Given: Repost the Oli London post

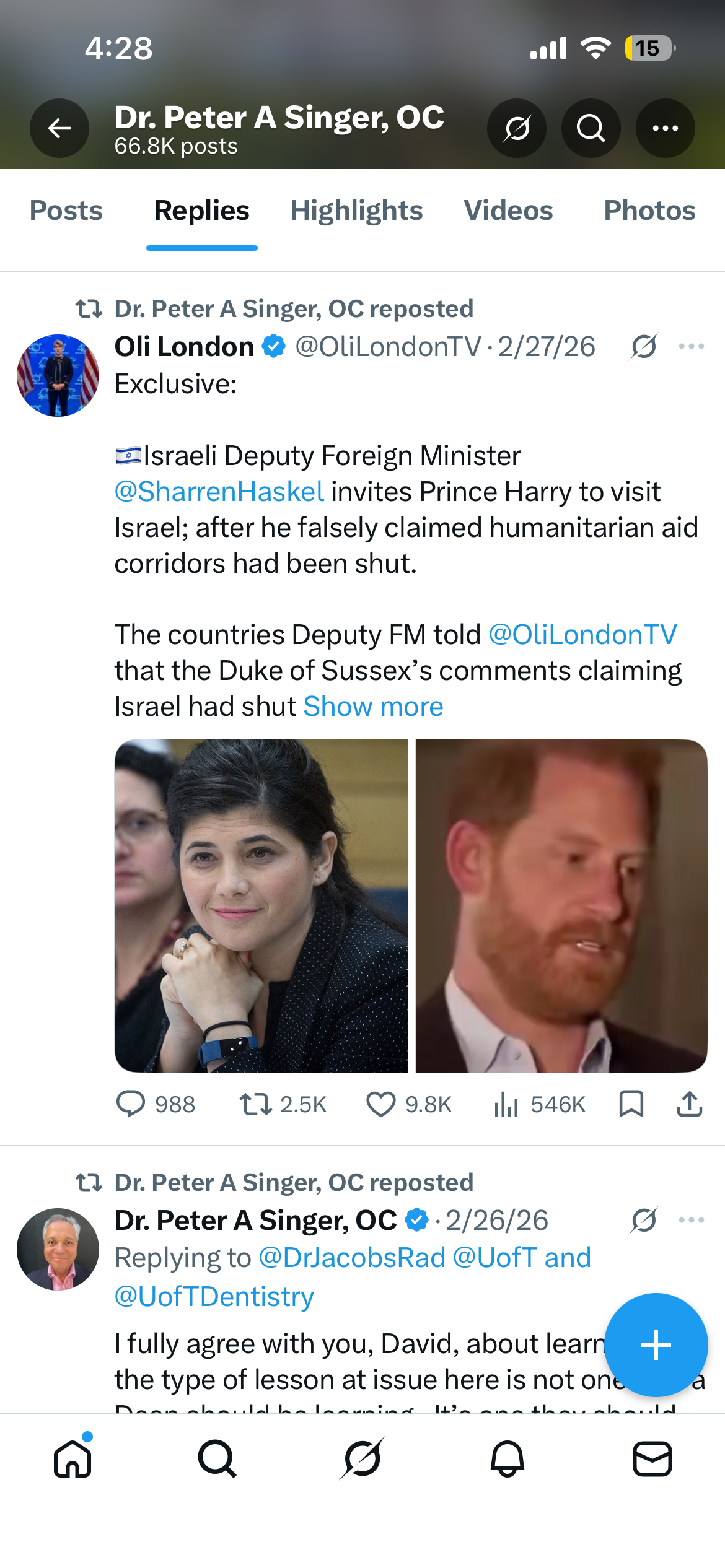Looking at the screenshot, I should 283,1104.
